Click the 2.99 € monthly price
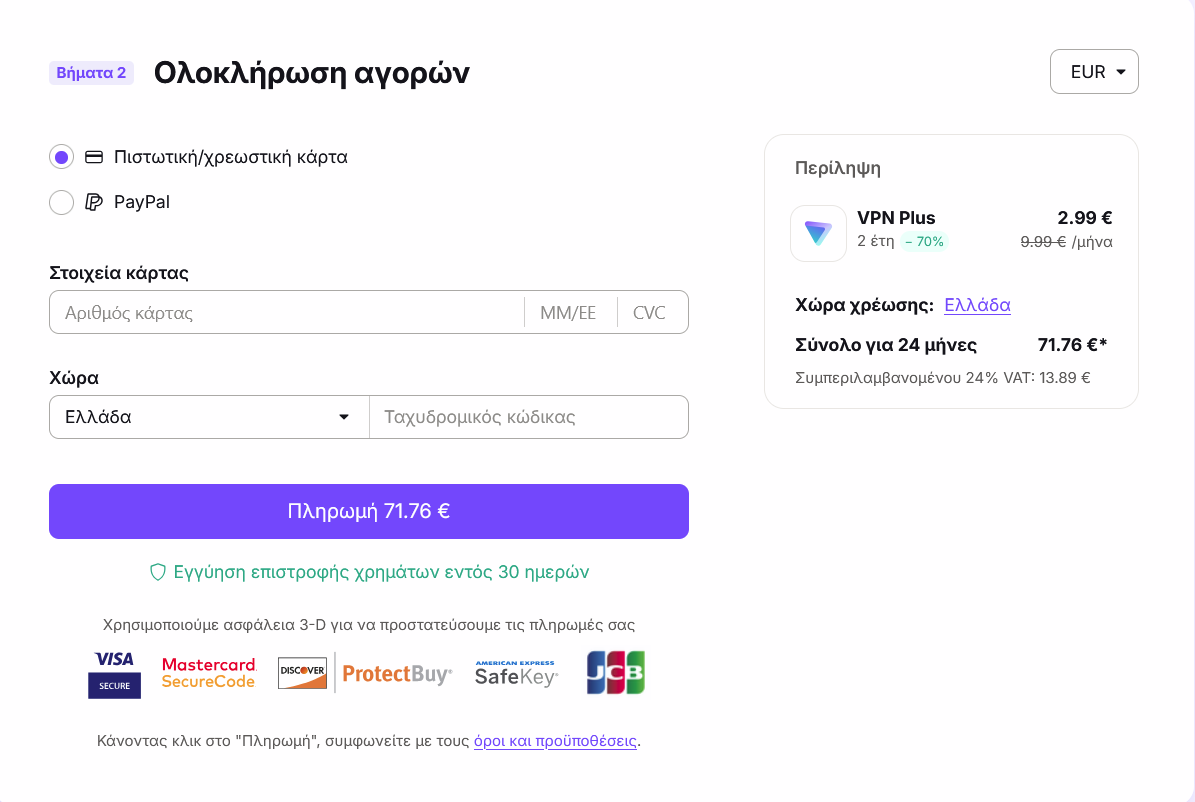This screenshot has height=802, width=1195. (1084, 218)
